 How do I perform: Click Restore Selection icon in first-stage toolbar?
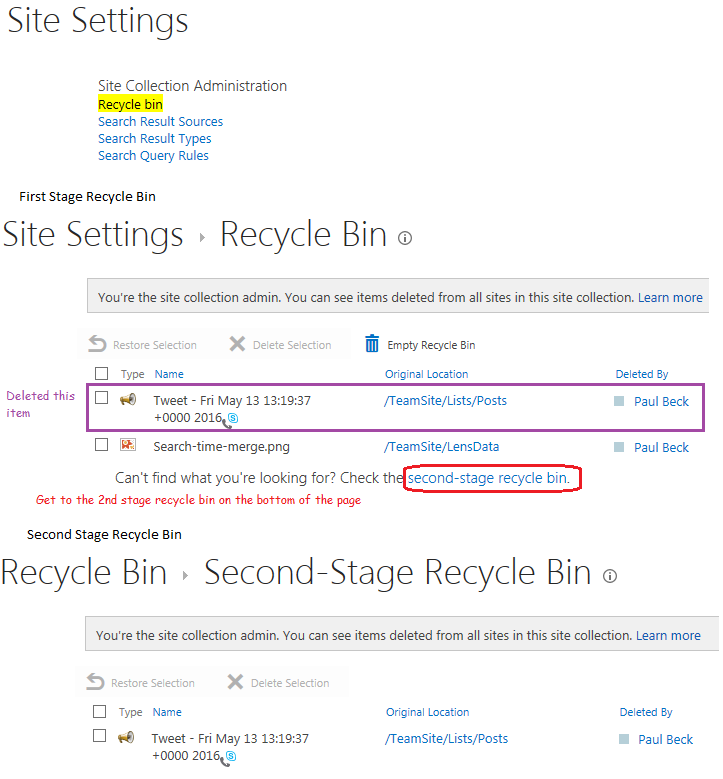(x=97, y=344)
